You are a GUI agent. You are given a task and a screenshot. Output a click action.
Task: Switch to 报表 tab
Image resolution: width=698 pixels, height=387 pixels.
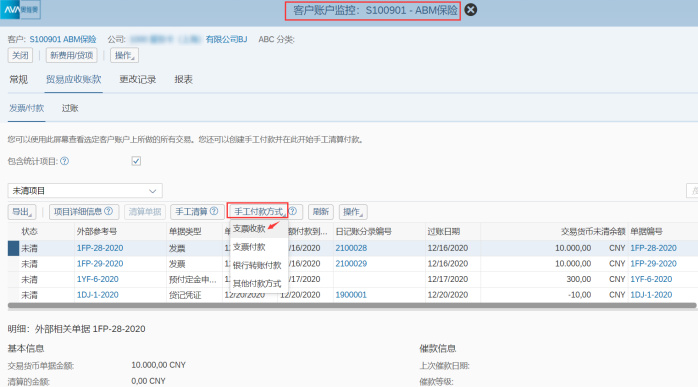[183, 79]
